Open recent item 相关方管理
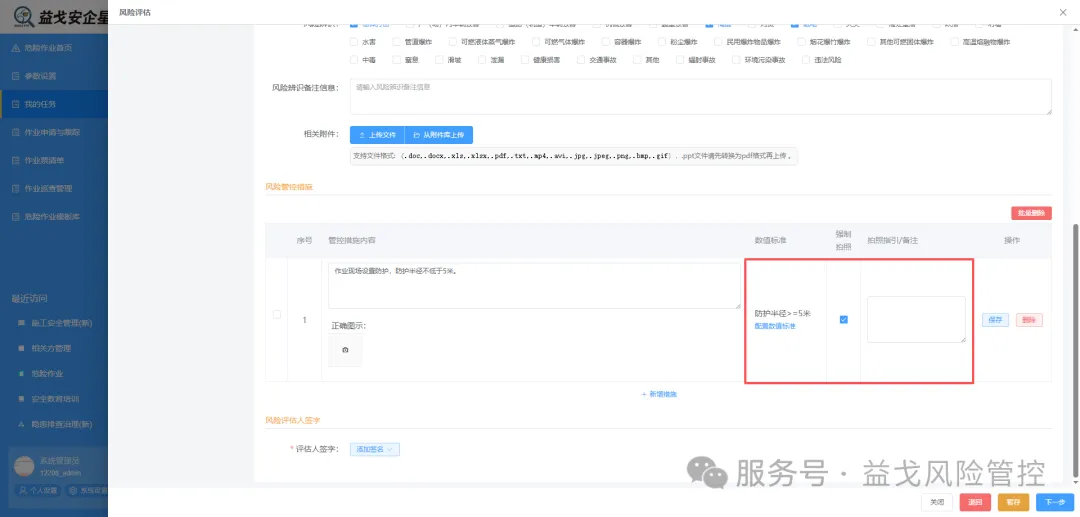Screen dimensions: 1080x517 (45, 348)
